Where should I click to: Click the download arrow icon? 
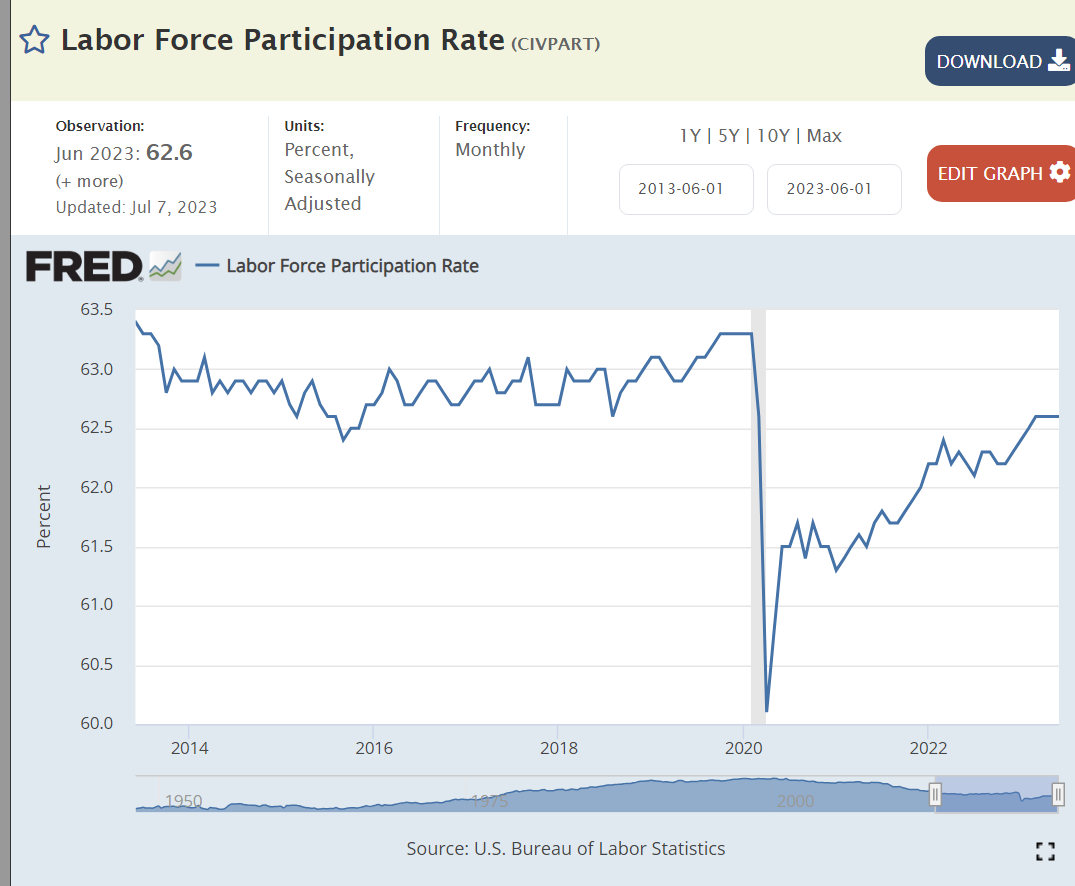click(1058, 61)
